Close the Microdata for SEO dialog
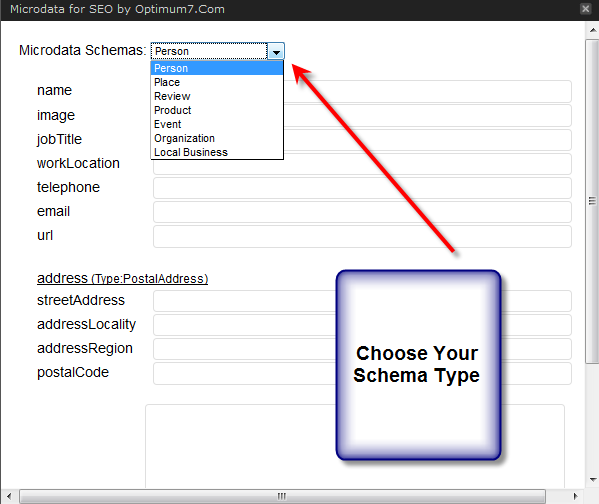This screenshot has width=599, height=504. (585, 8)
